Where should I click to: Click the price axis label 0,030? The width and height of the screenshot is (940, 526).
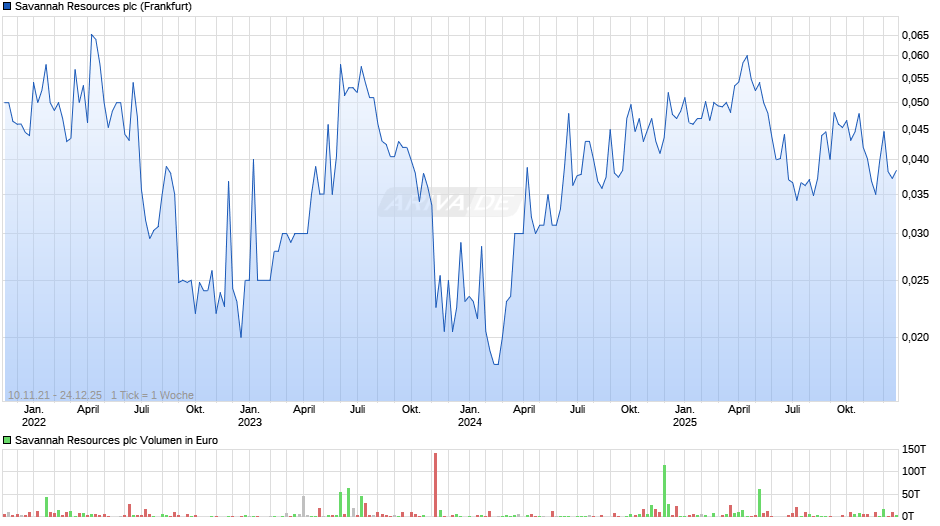pos(915,233)
